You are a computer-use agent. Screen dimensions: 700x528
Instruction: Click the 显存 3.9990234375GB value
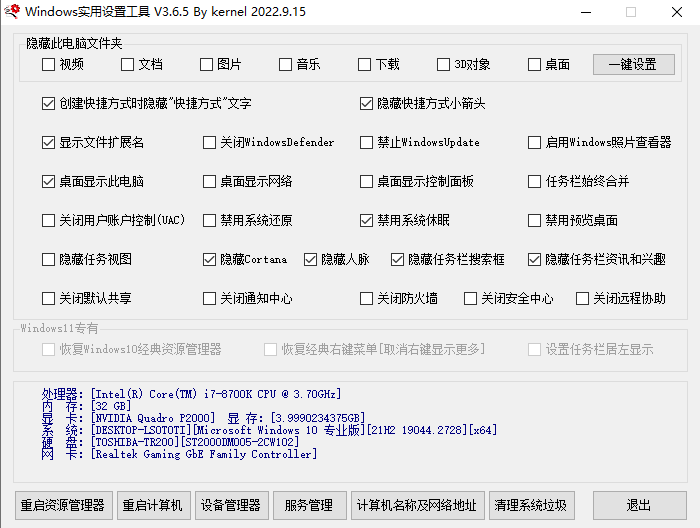click(318, 418)
